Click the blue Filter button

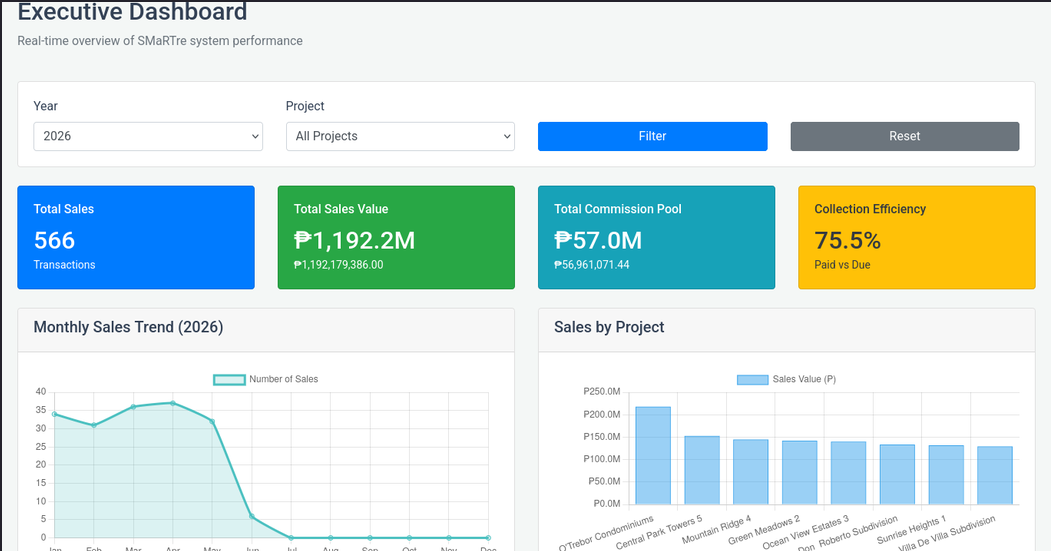(652, 136)
